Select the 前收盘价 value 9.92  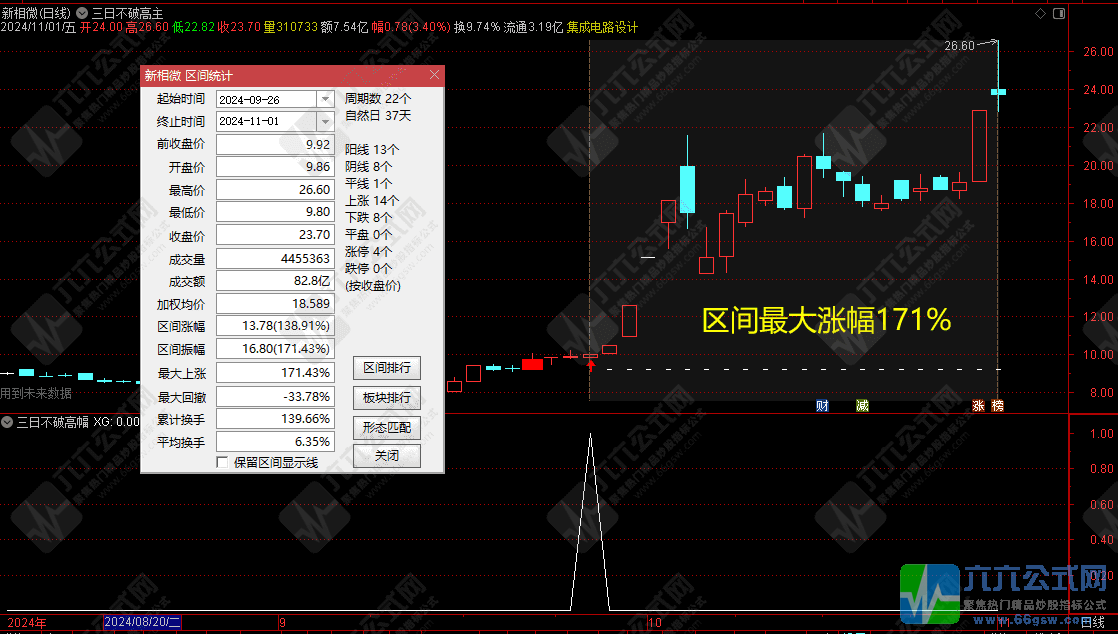tap(275, 145)
